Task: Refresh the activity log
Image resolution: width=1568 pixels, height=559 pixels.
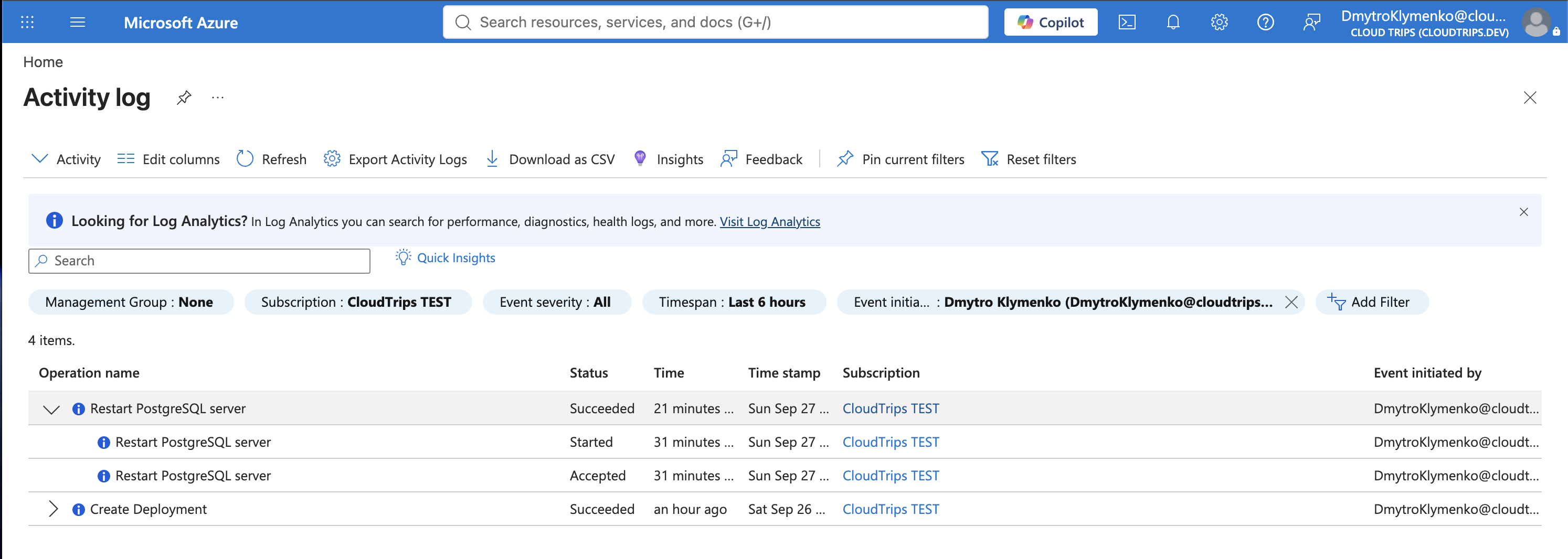Action: [271, 159]
